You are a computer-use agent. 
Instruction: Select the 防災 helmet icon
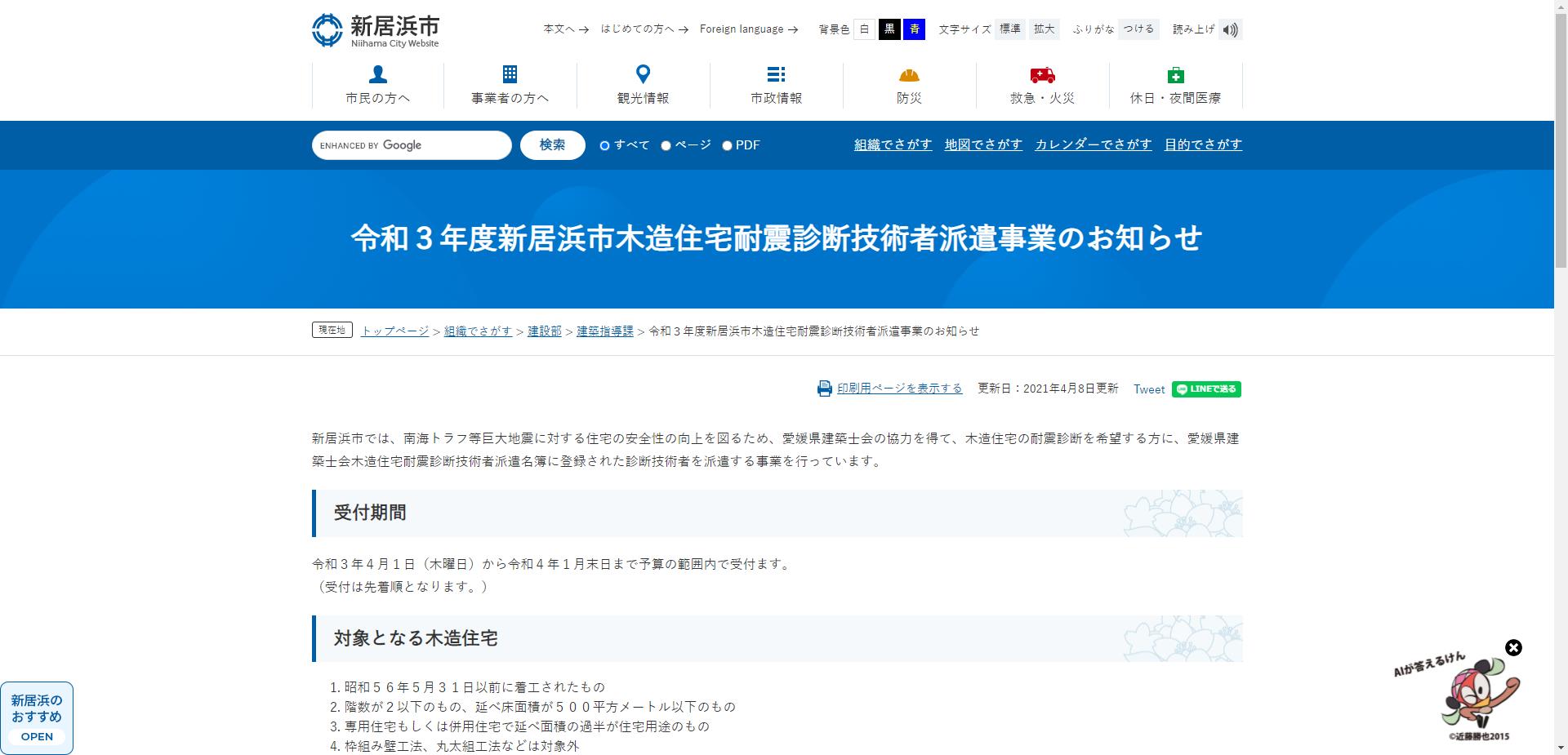pos(909,75)
